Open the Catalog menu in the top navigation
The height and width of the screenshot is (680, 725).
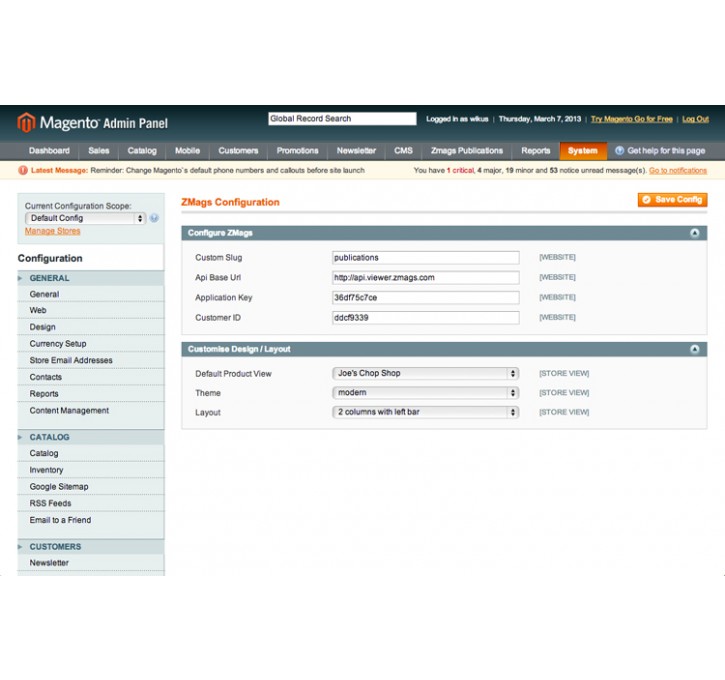click(142, 151)
